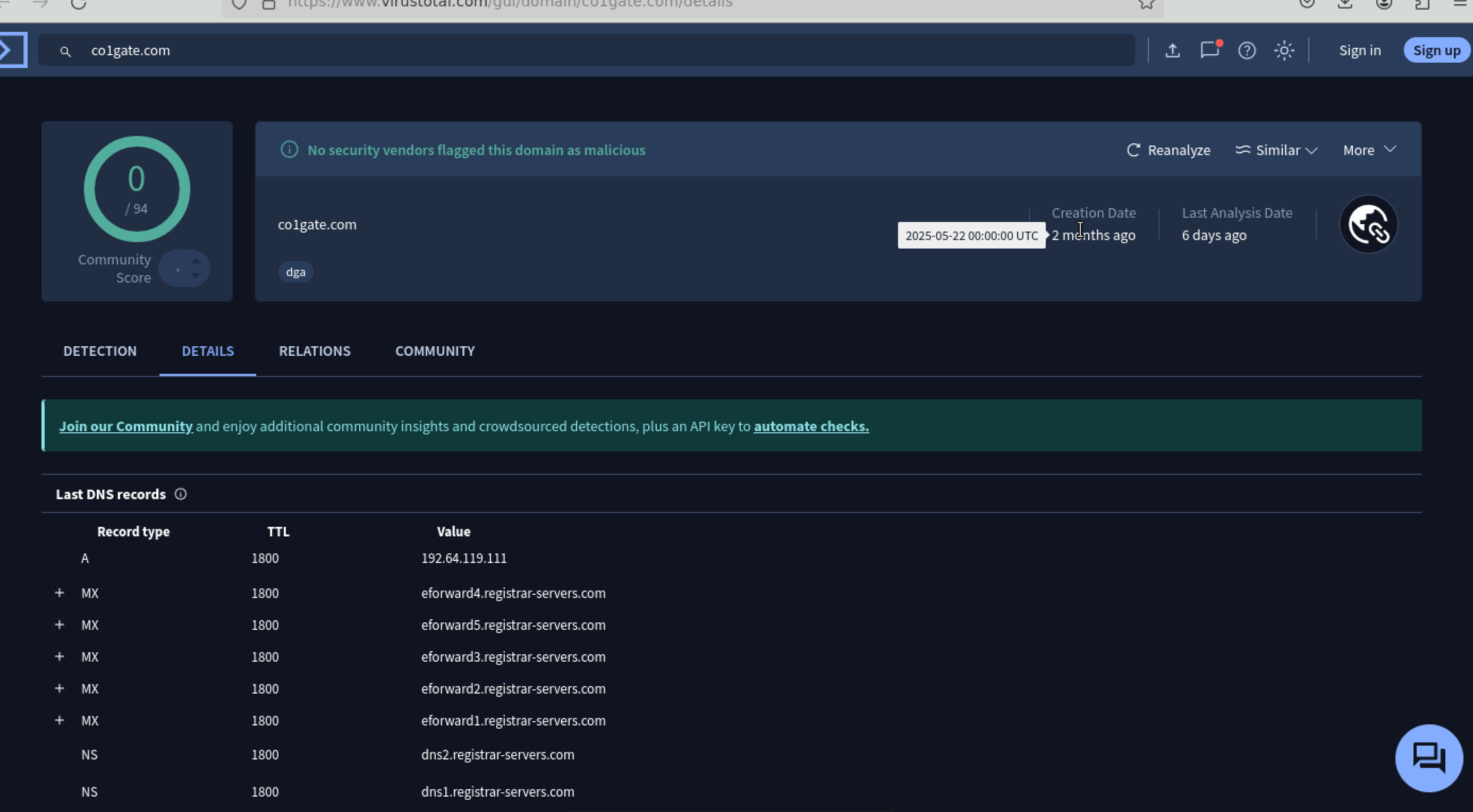Click the A record type cell
The image size is (1473, 812).
(x=84, y=558)
